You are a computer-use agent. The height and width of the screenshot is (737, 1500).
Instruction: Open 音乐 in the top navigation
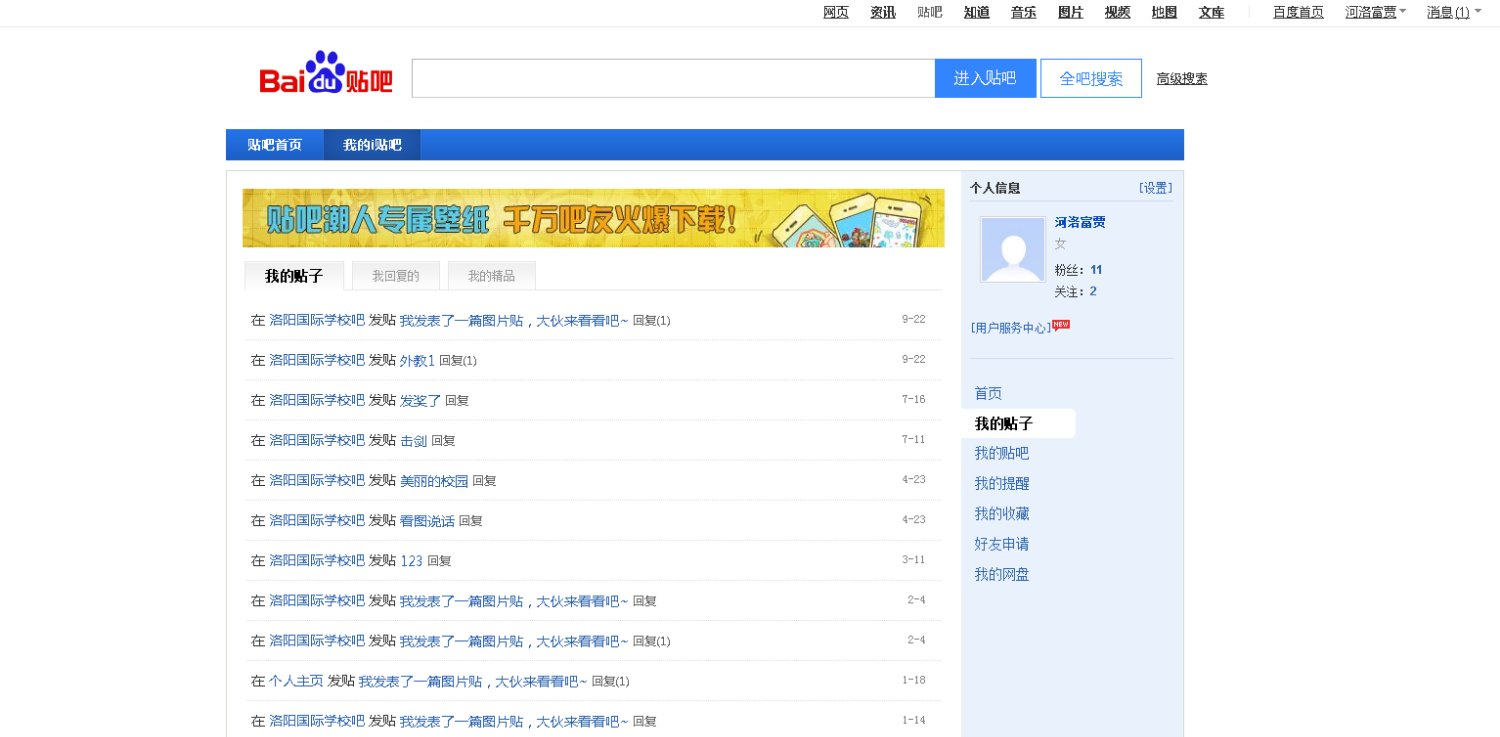(1024, 12)
